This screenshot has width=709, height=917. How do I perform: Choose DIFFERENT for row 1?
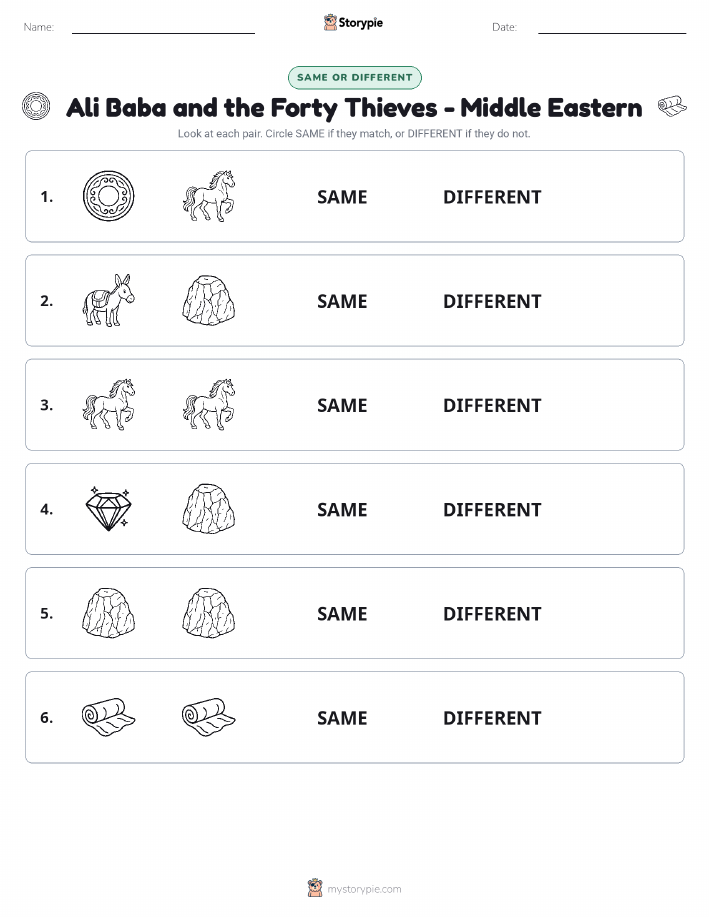pos(492,197)
